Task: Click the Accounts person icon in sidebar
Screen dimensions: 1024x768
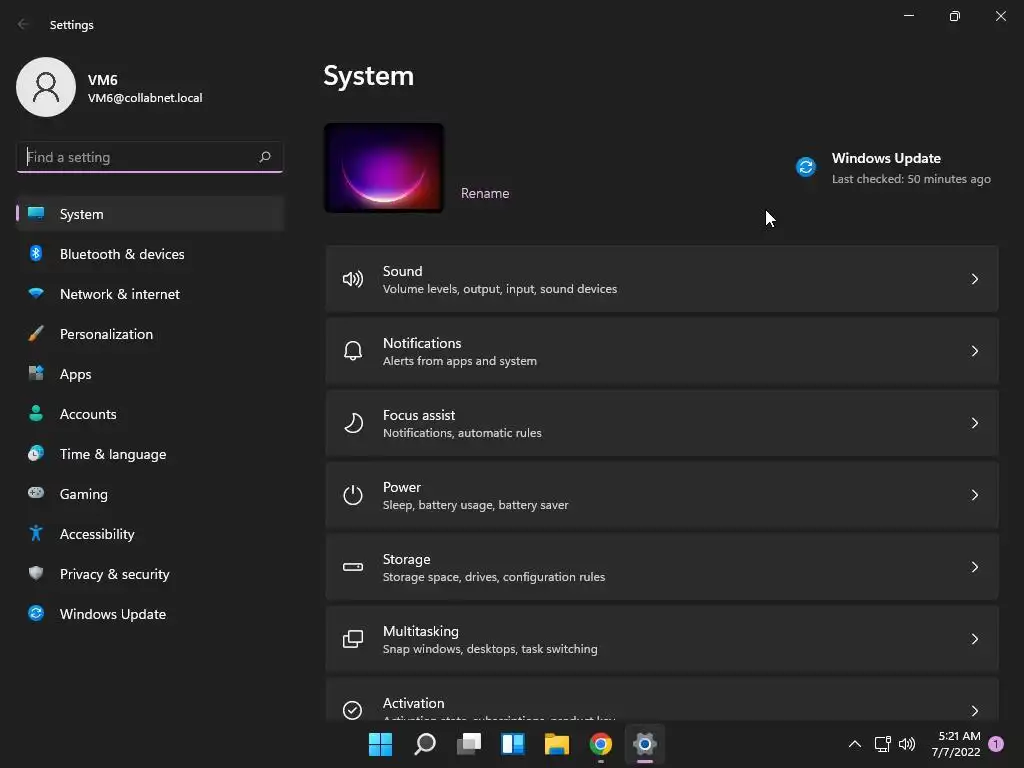Action: pos(36,413)
